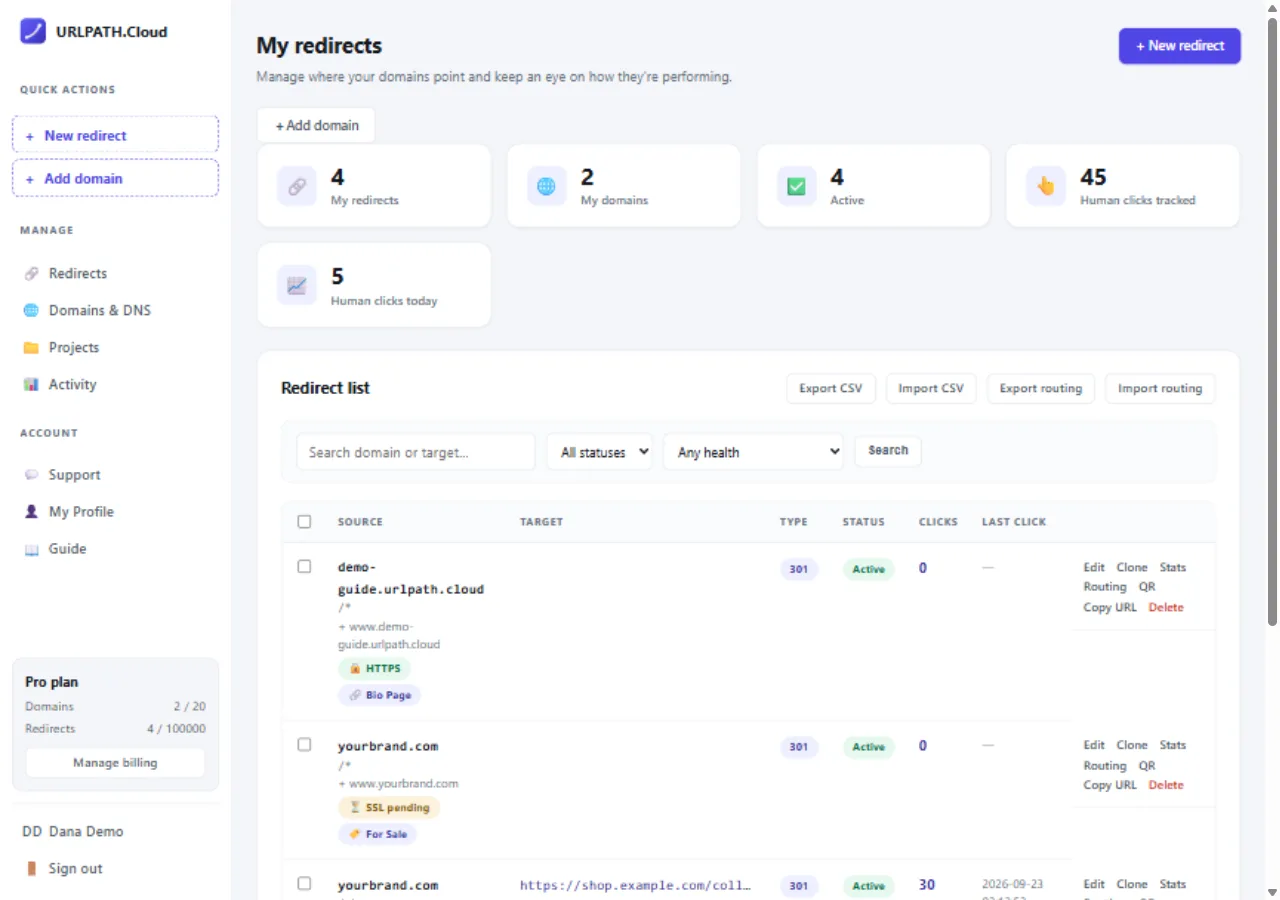Open Activity in the sidebar
This screenshot has width=1280, height=900.
pyautogui.click(x=115, y=384)
